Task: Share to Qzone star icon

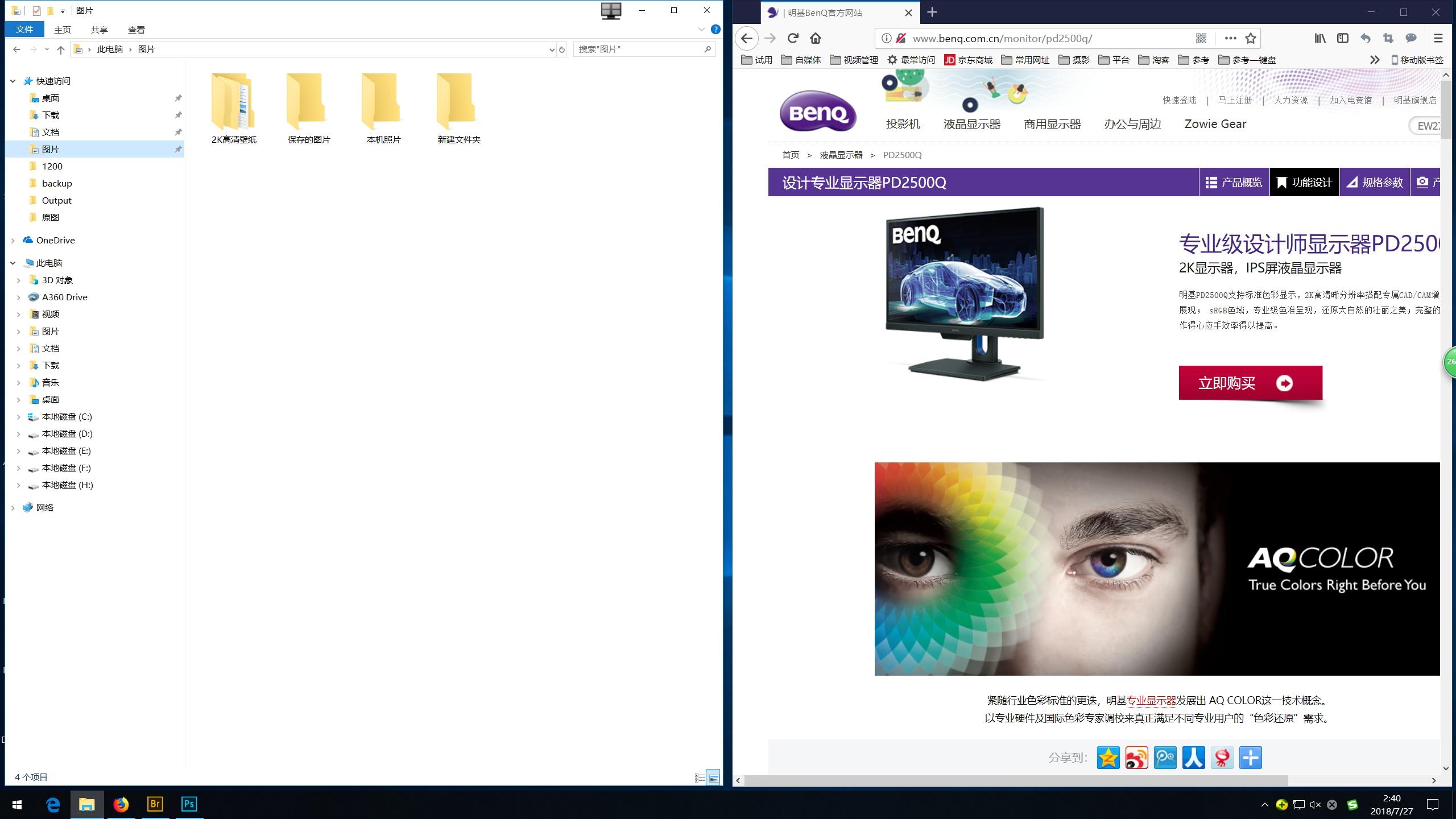Action: [x=1108, y=758]
